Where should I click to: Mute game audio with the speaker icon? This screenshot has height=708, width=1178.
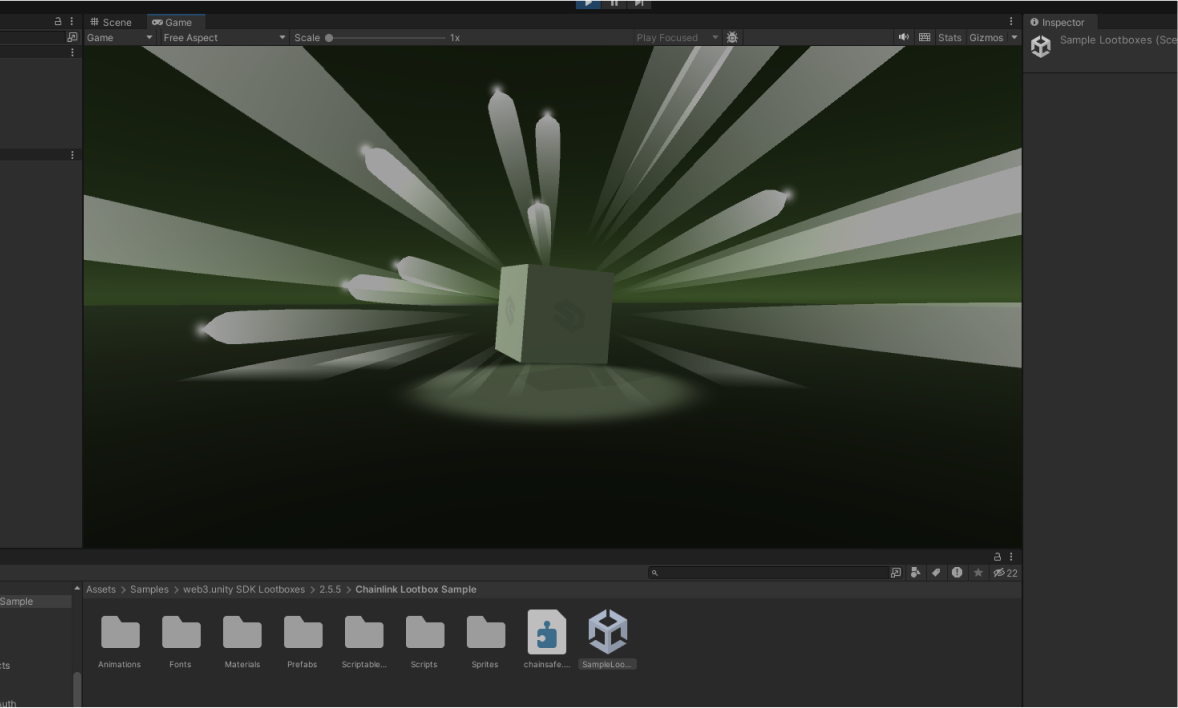coord(904,38)
